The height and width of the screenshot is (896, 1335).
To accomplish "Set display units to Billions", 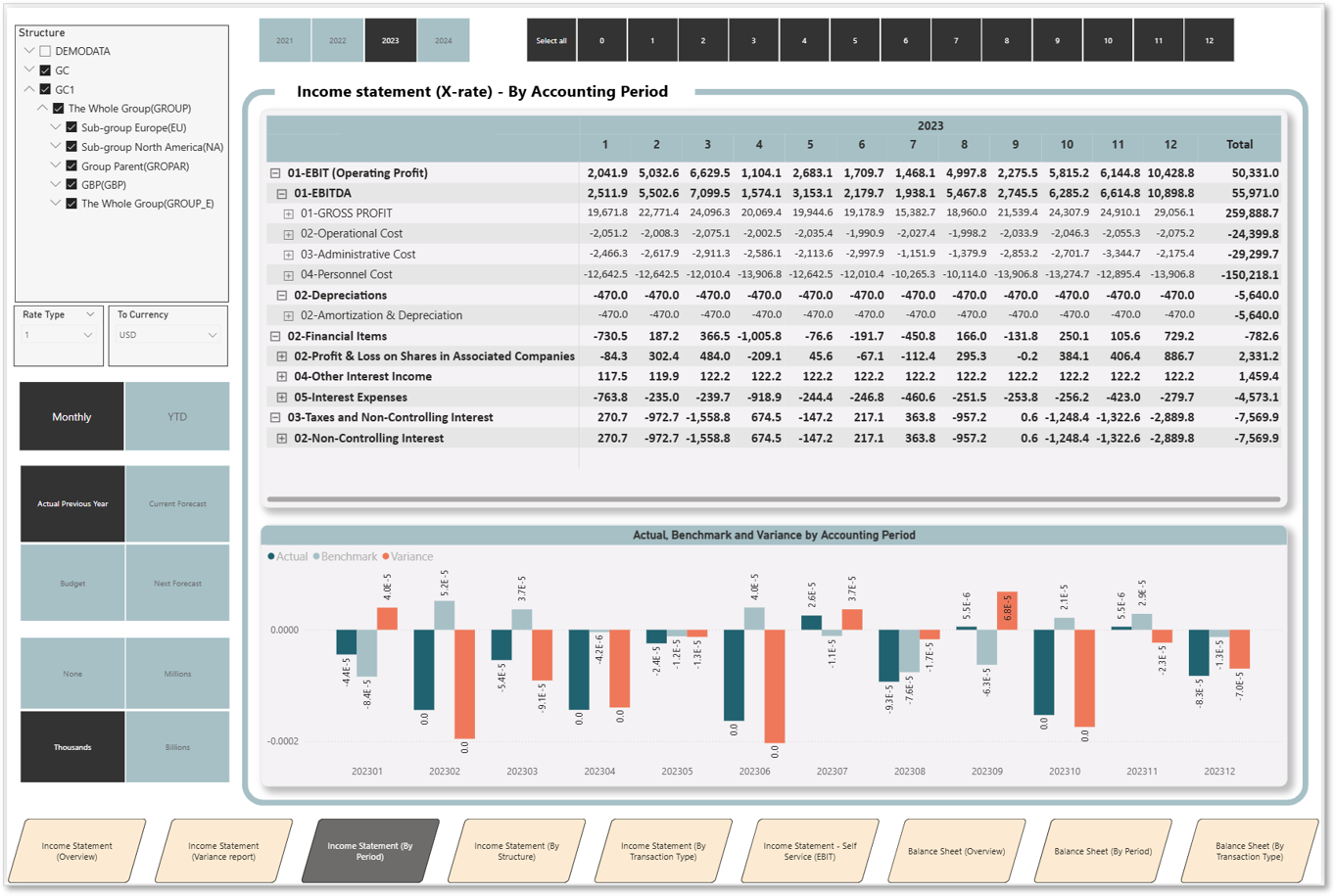I will click(177, 747).
